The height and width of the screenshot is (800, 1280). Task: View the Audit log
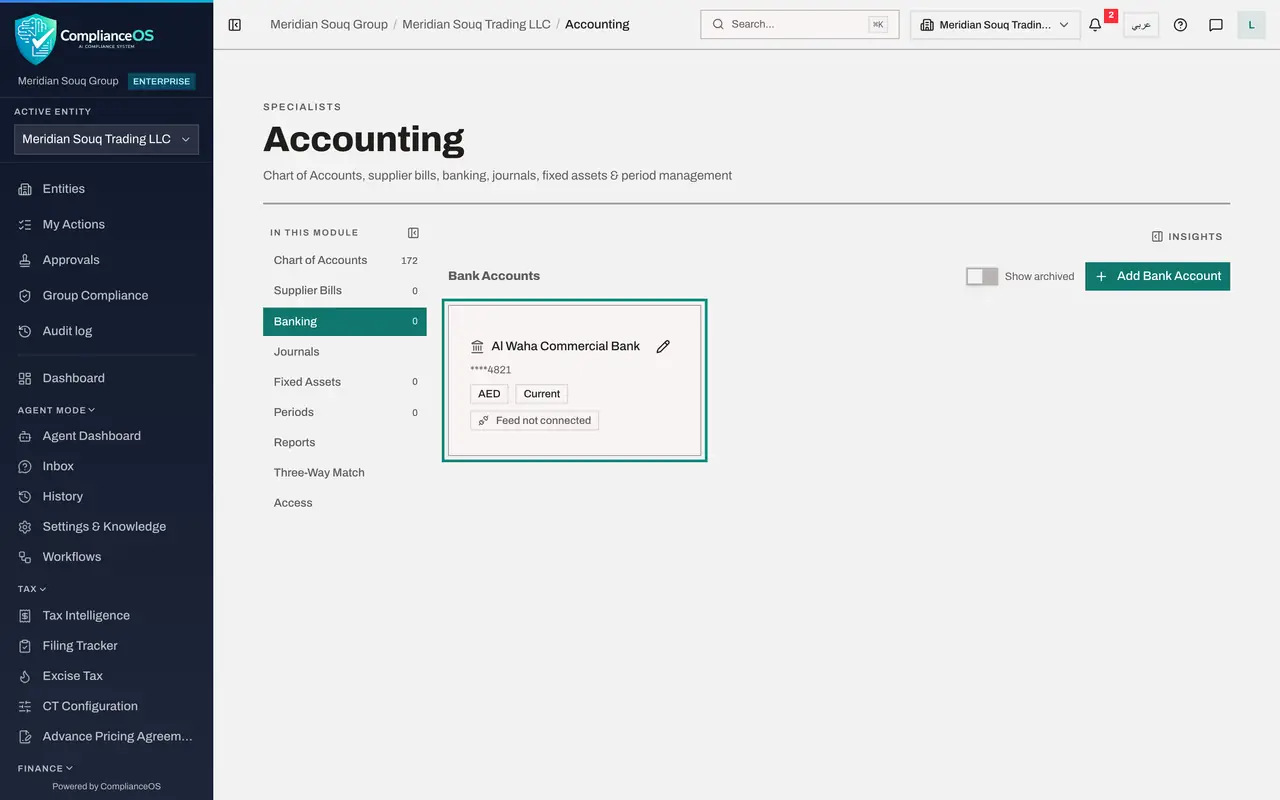[106, 331]
